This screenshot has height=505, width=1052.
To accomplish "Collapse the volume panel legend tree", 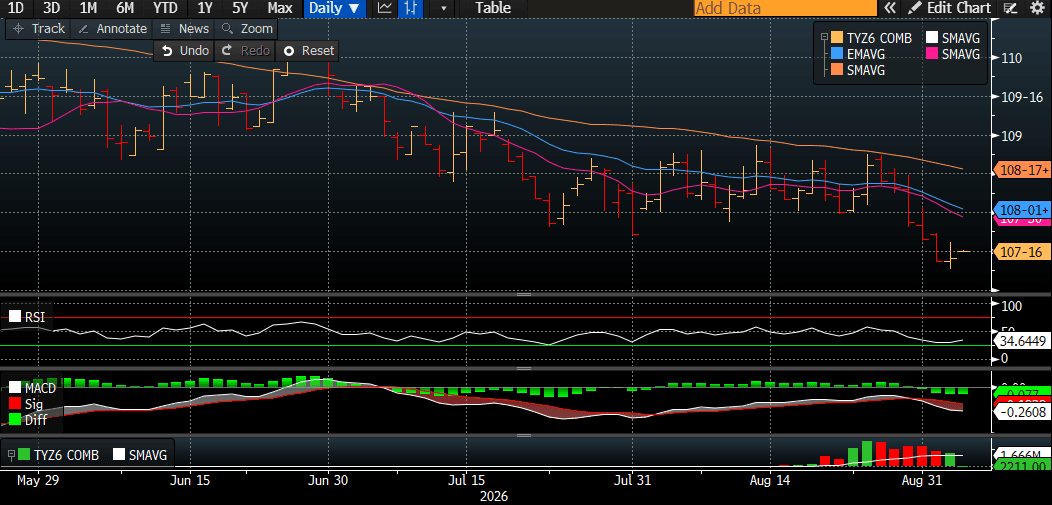I will pos(11,455).
